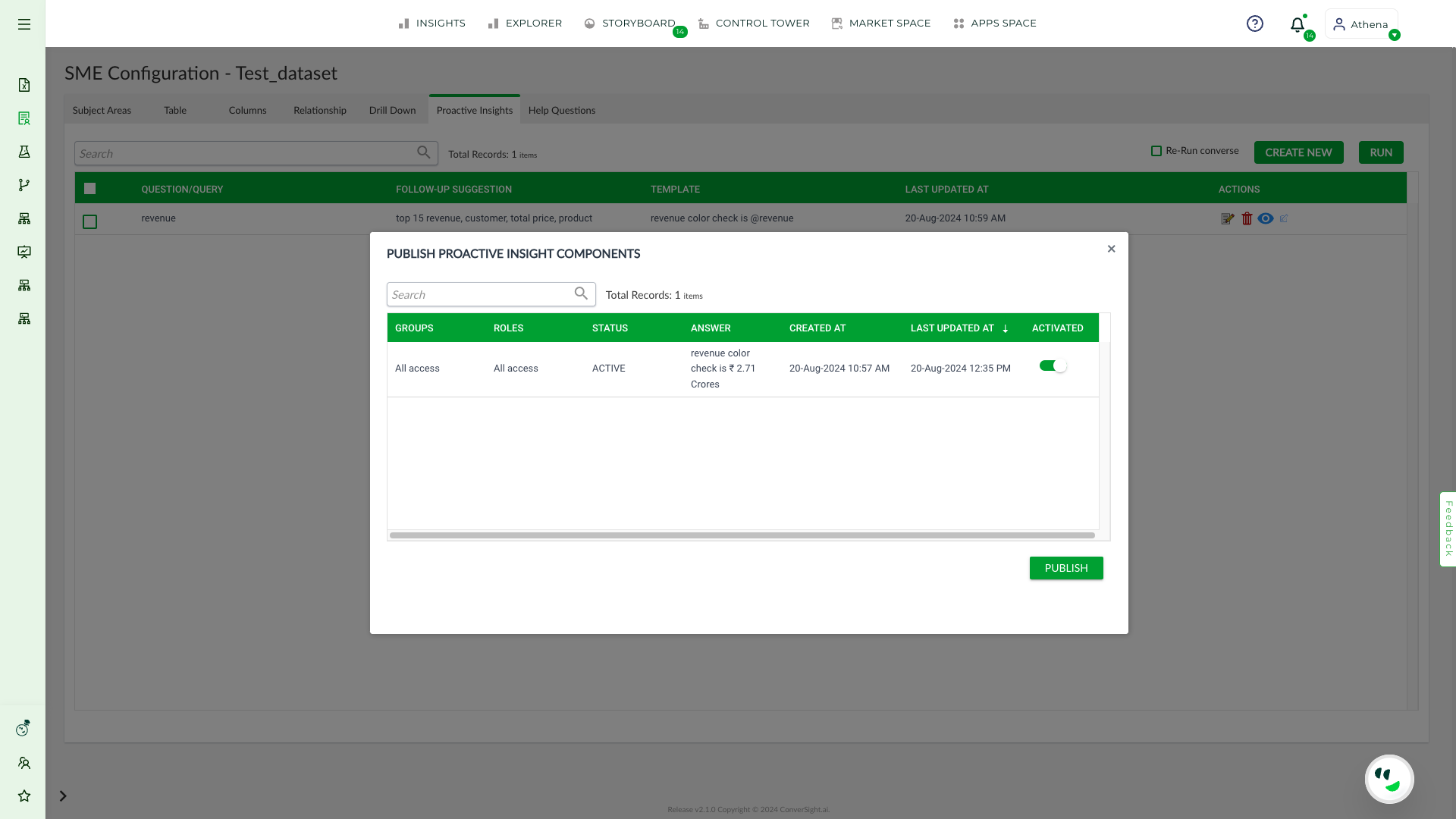Click the publish share icon in actions
This screenshot has height=819, width=1456.
pos(1284,218)
